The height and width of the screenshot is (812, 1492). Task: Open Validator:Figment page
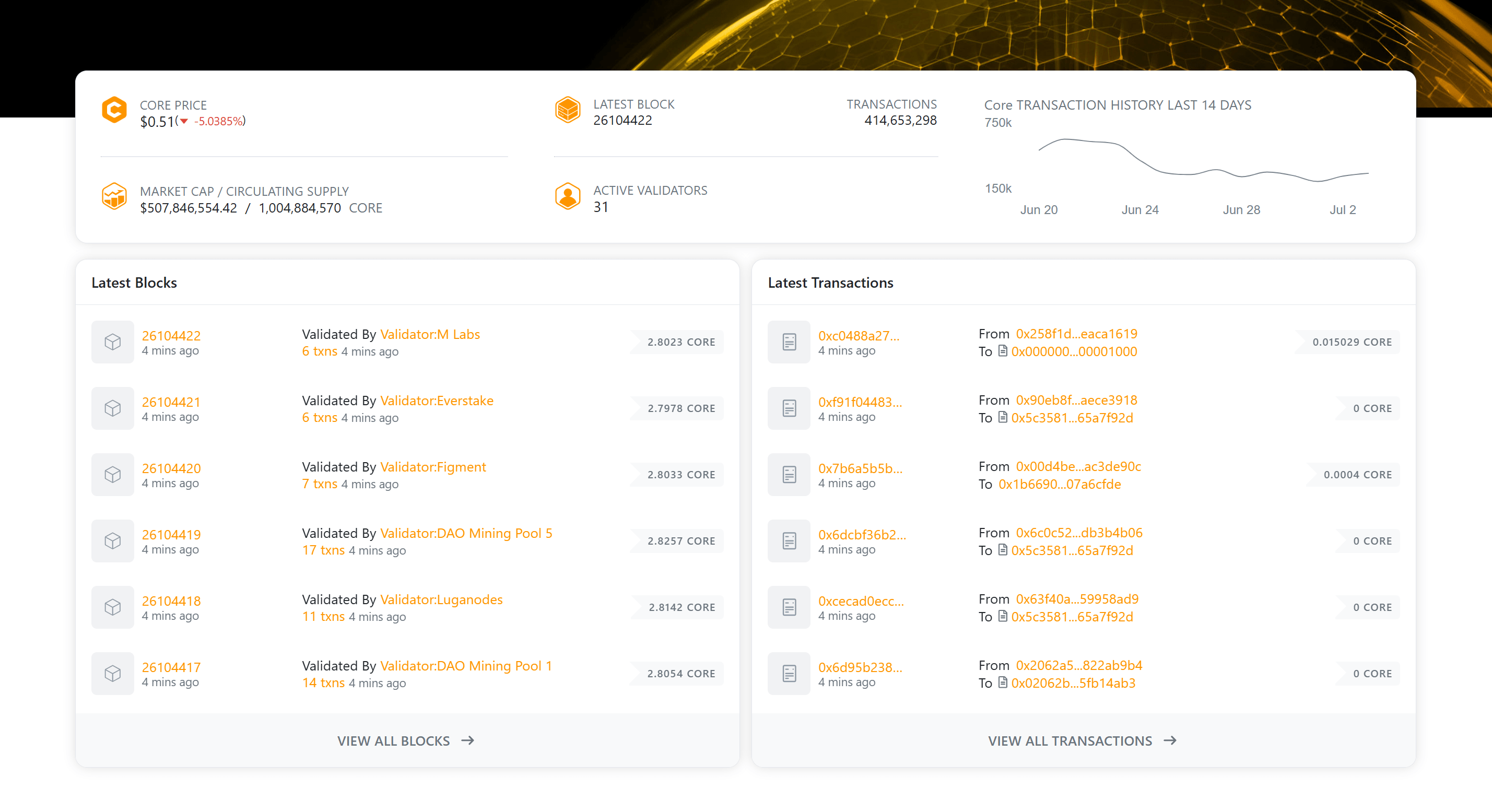[x=433, y=467]
